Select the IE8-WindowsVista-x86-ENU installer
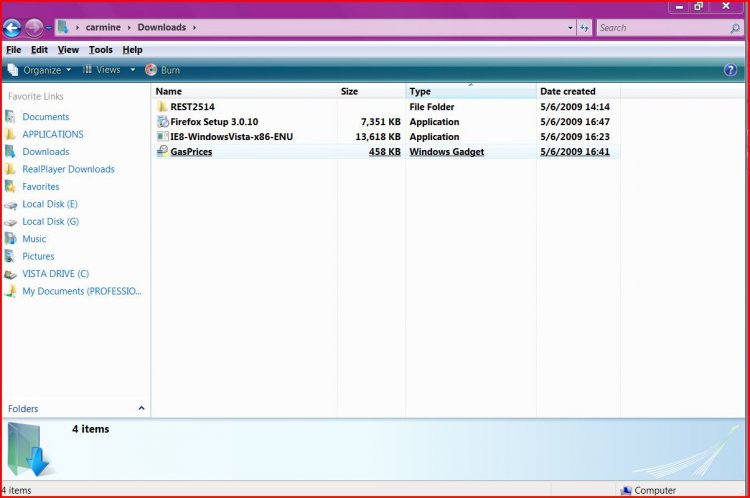The image size is (750, 498). (x=231, y=136)
